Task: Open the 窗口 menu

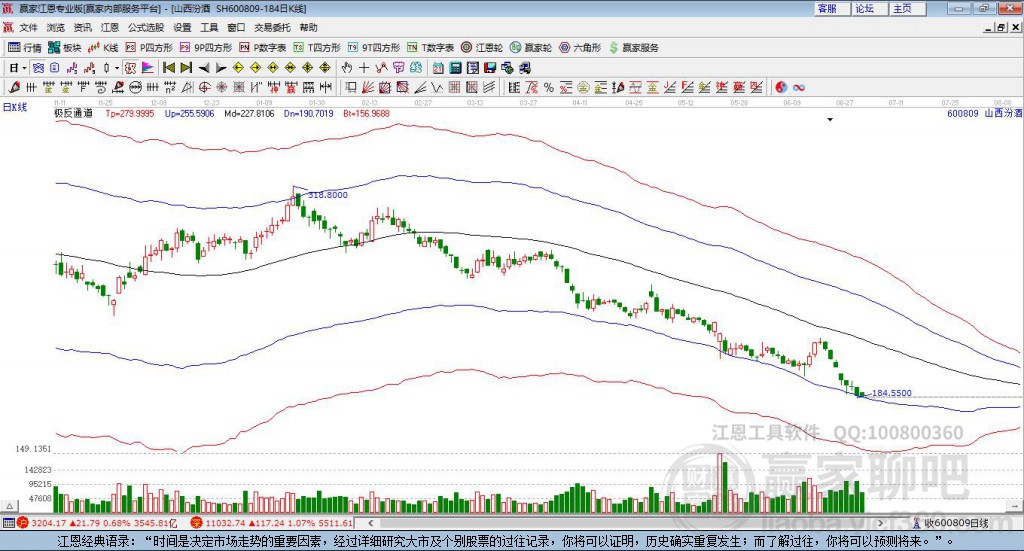Action: (236, 27)
